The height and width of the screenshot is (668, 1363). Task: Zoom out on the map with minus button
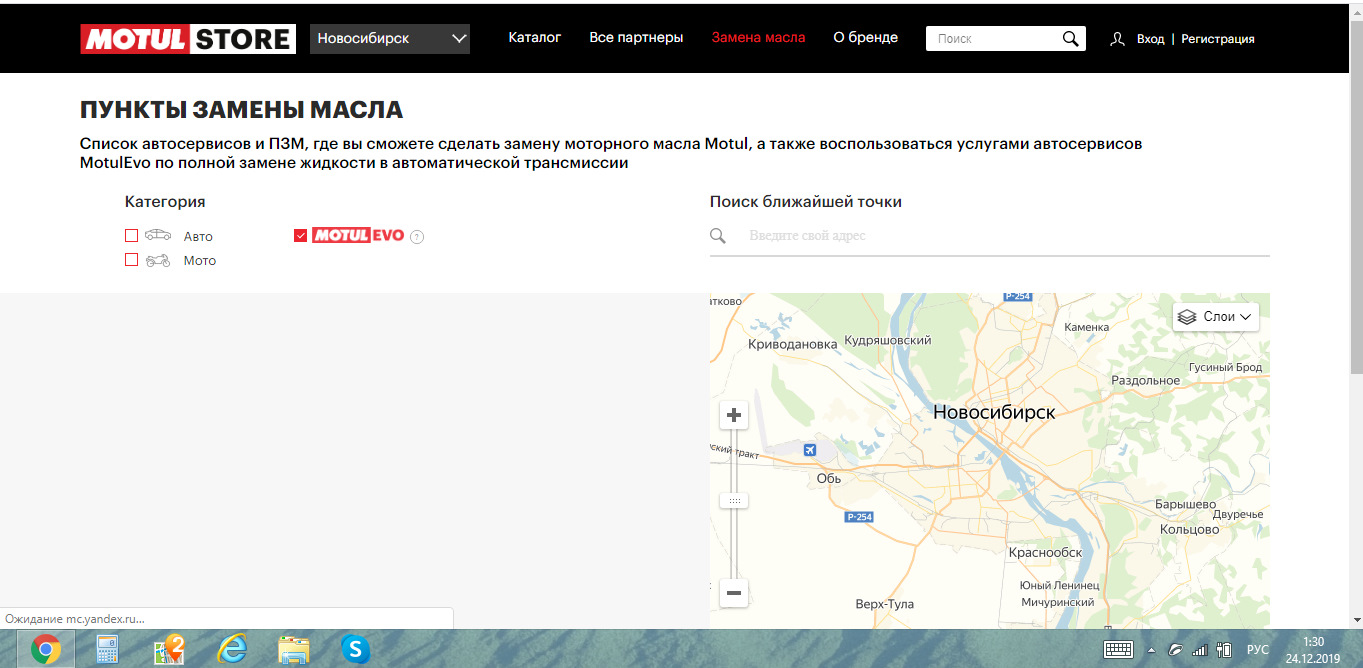734,593
